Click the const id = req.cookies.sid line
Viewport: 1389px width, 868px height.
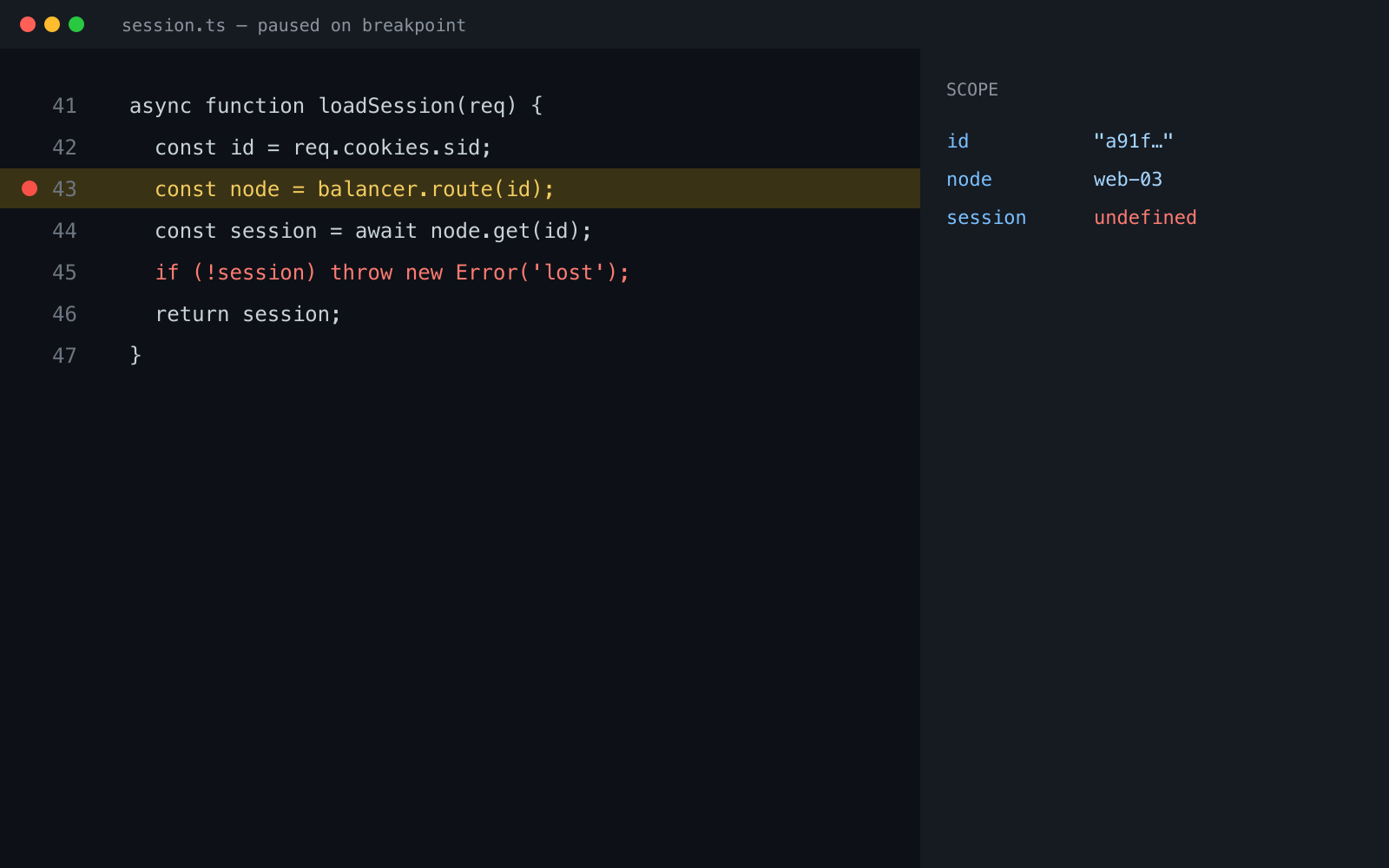pyautogui.click(x=323, y=148)
